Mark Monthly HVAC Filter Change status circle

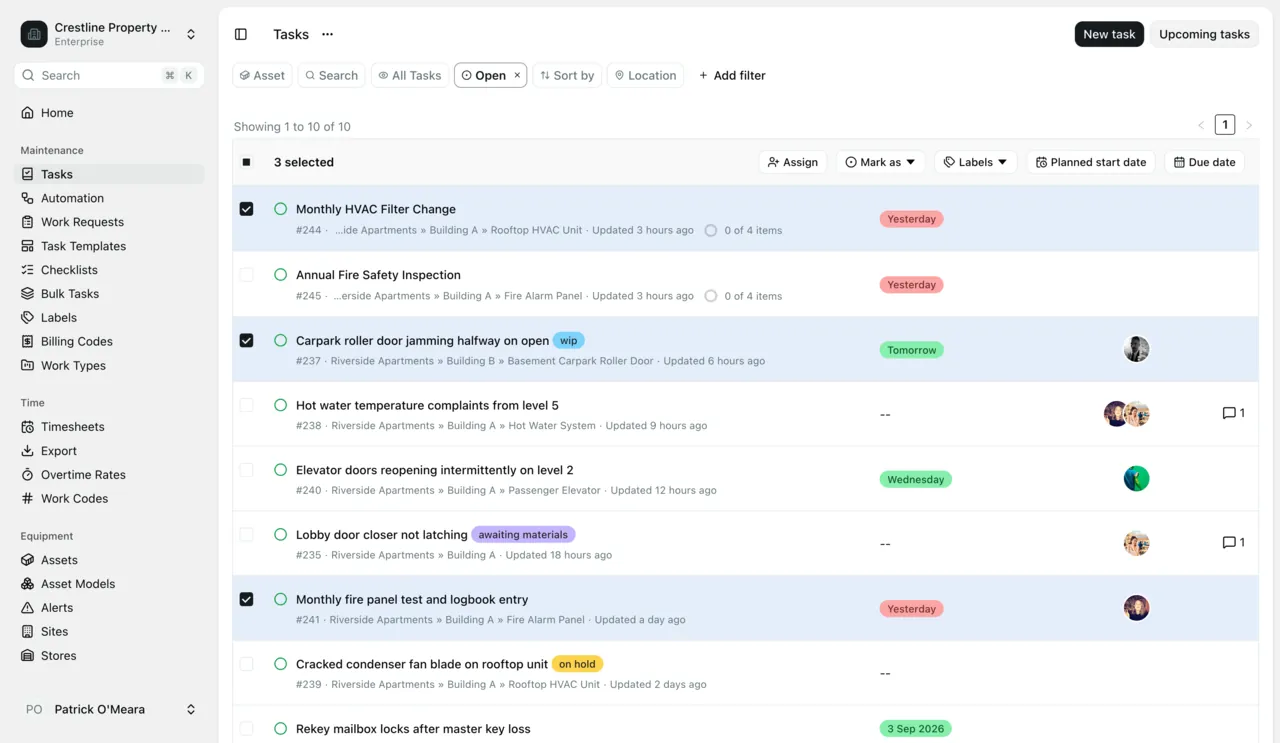[x=280, y=209]
